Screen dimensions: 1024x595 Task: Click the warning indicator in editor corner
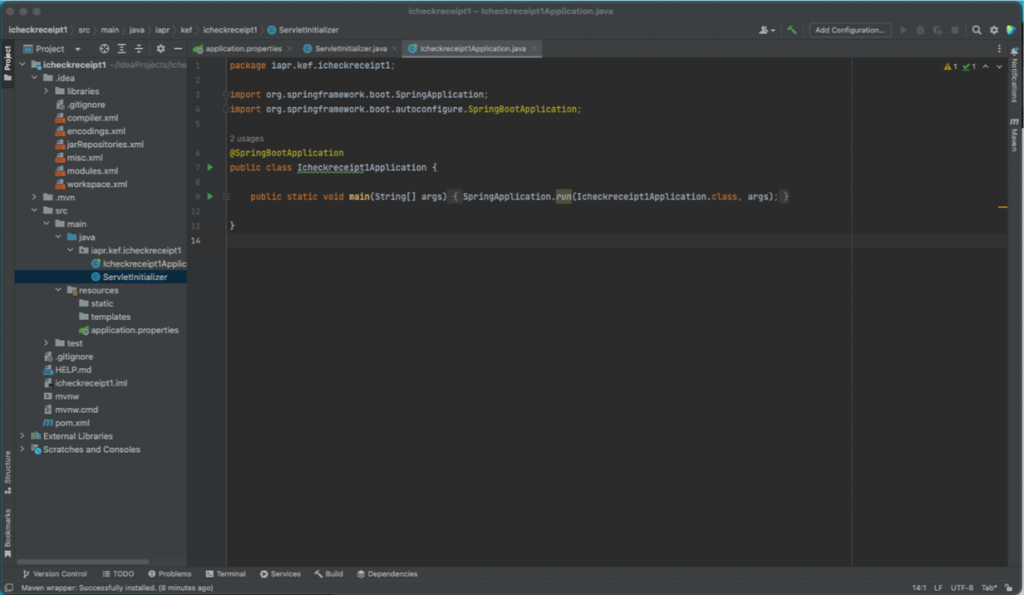950,67
